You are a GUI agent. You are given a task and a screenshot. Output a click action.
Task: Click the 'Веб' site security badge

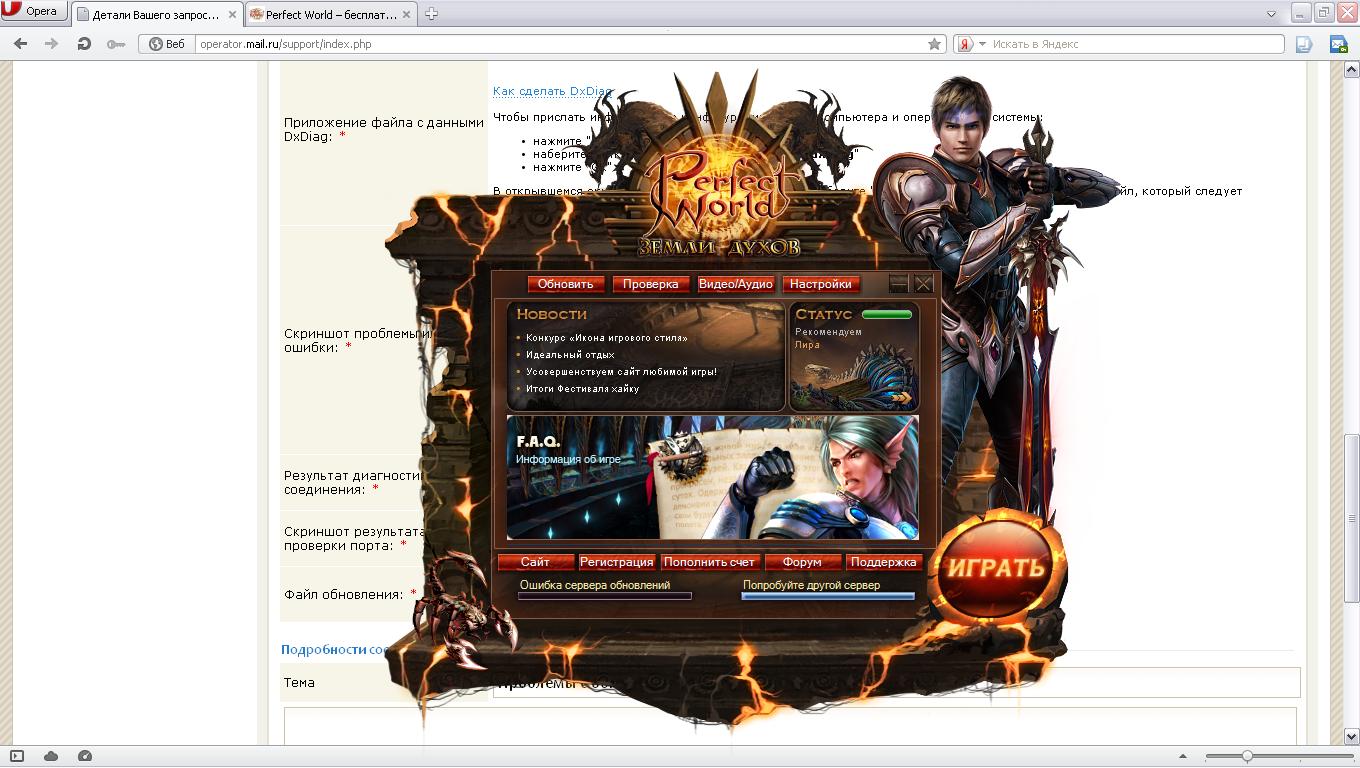(167, 44)
